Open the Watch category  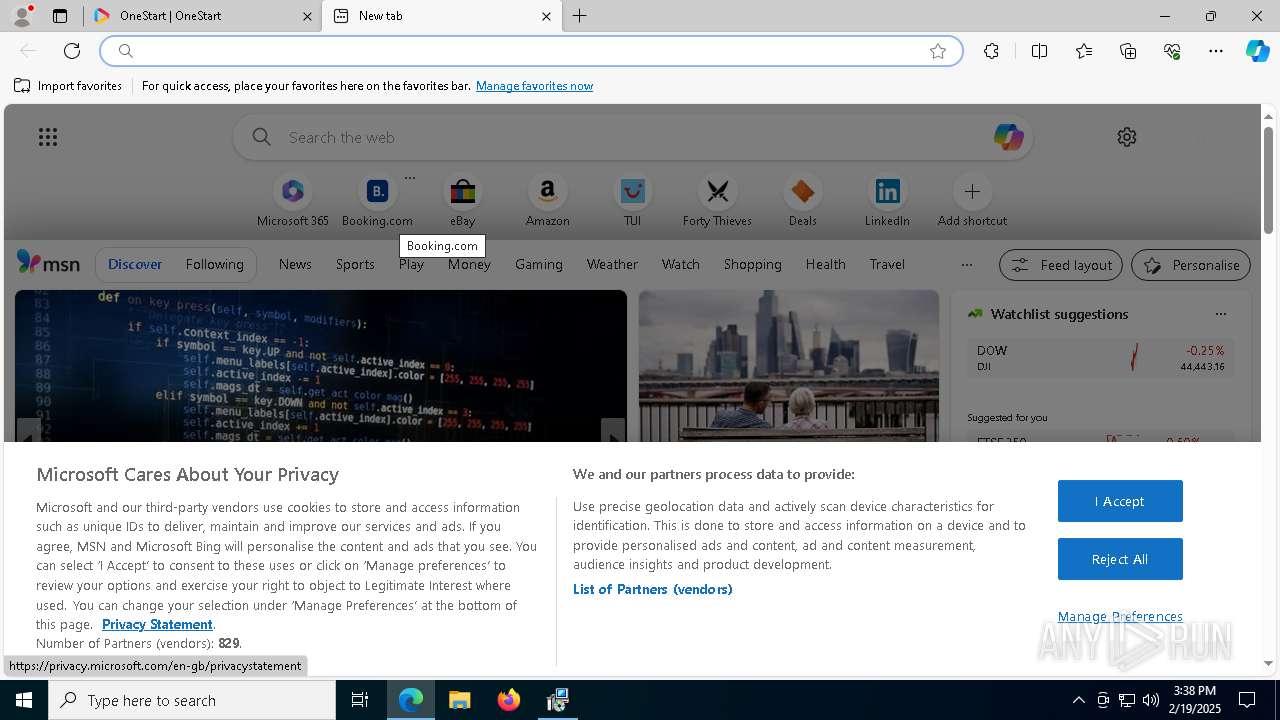click(x=680, y=264)
